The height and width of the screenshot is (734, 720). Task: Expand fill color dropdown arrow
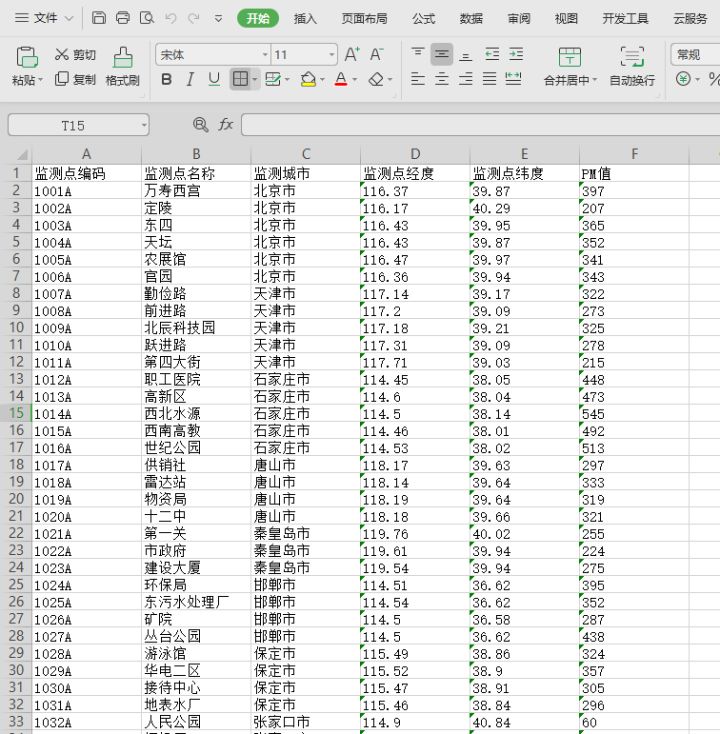point(323,80)
